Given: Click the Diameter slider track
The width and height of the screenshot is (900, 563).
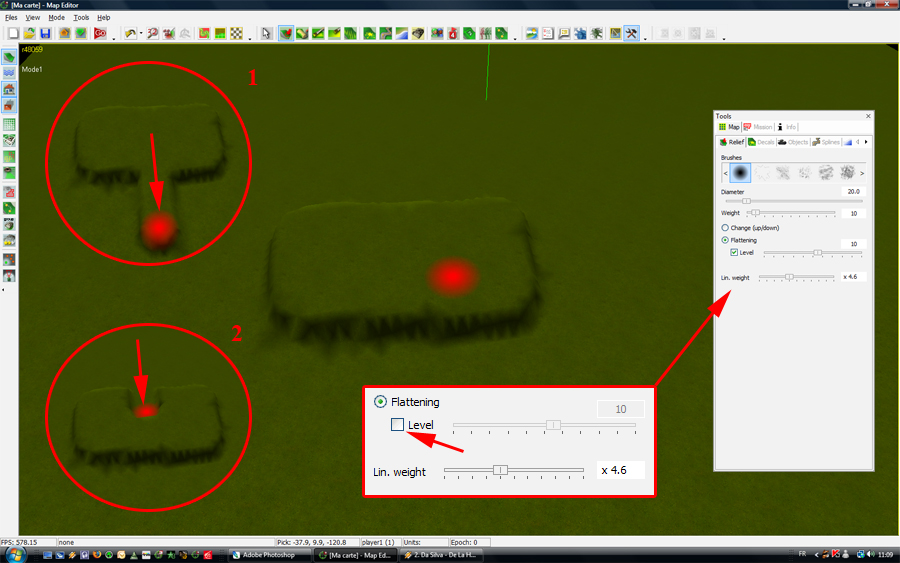Looking at the screenshot, I should [x=794, y=201].
